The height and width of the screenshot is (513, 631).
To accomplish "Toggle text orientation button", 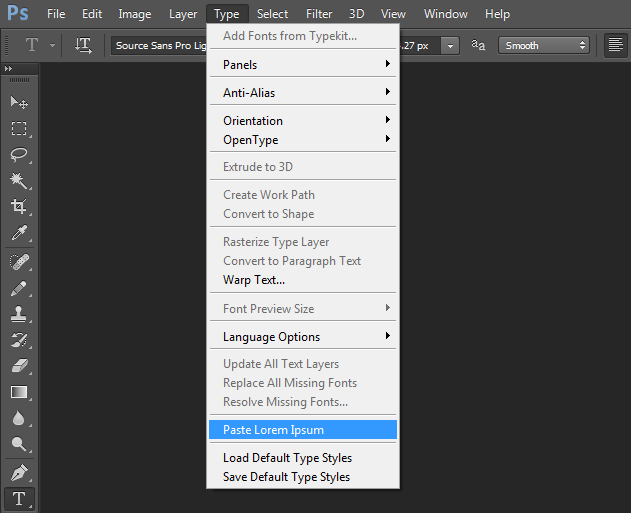I will point(83,45).
